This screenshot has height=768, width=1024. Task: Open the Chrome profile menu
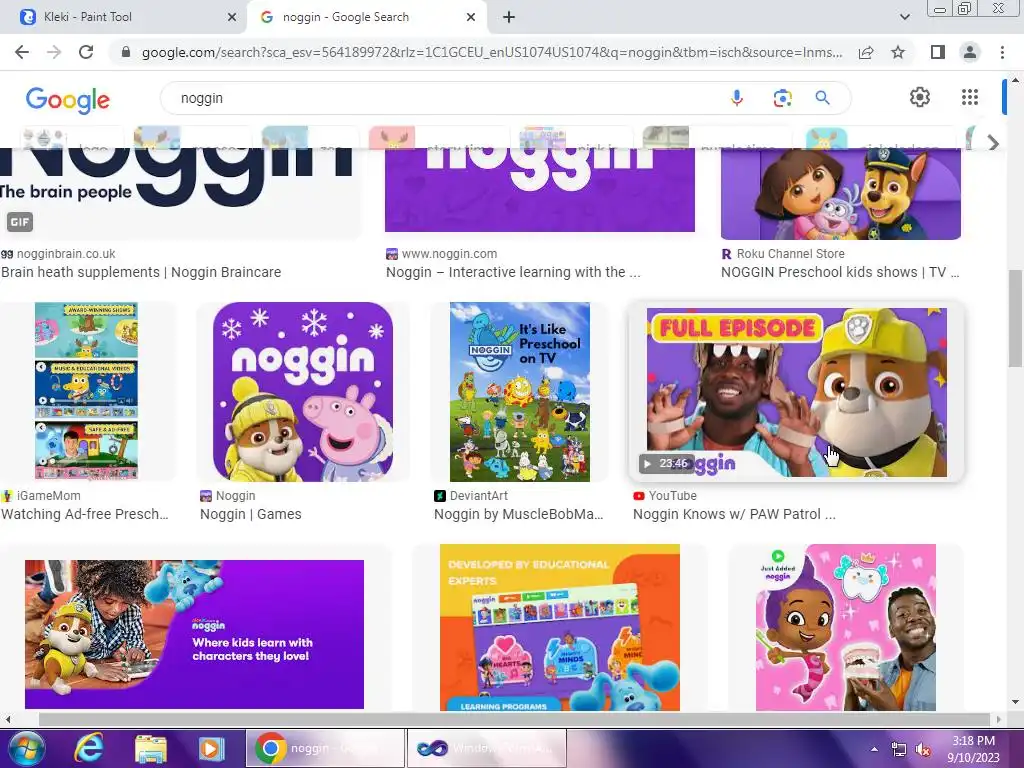point(970,52)
